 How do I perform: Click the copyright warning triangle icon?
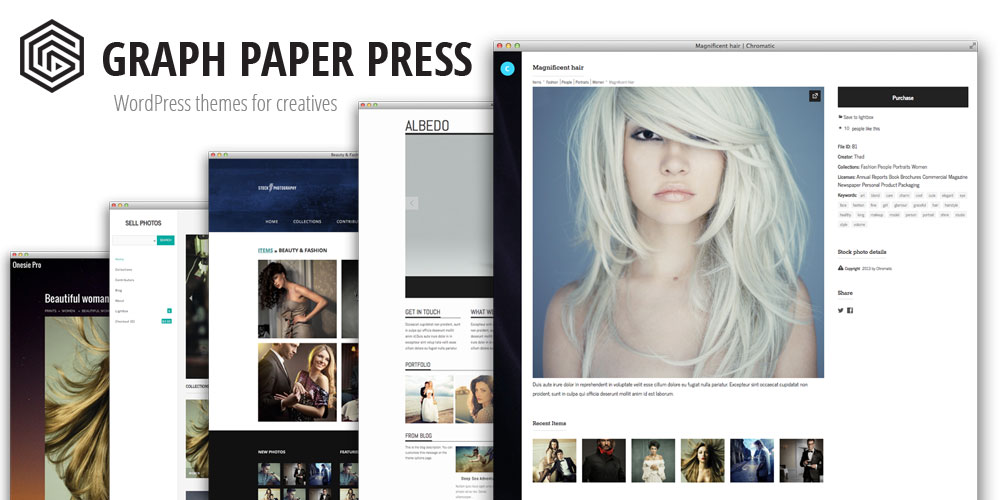point(841,268)
